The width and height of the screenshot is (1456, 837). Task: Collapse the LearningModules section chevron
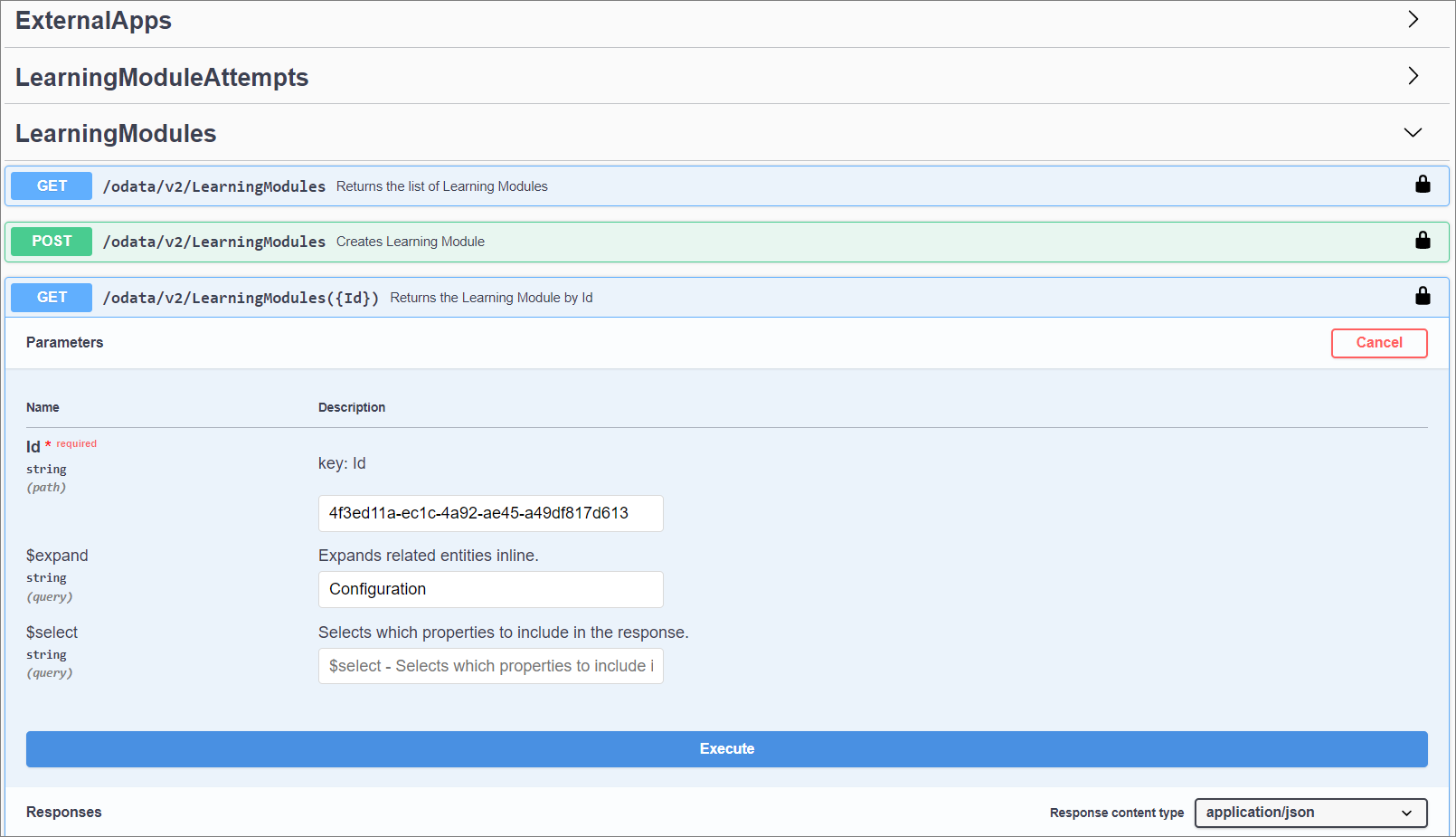click(1413, 133)
